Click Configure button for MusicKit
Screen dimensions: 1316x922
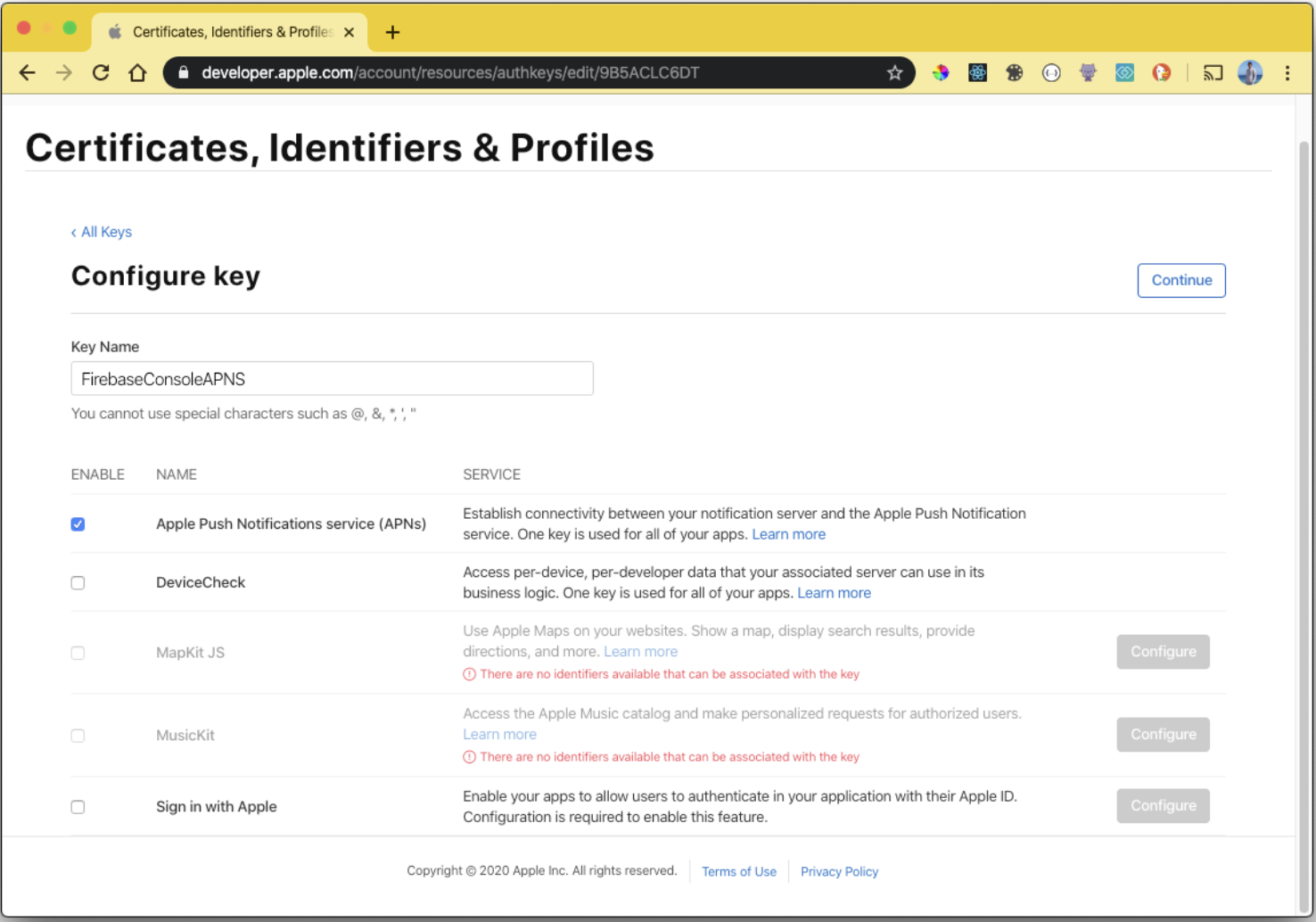coord(1163,735)
